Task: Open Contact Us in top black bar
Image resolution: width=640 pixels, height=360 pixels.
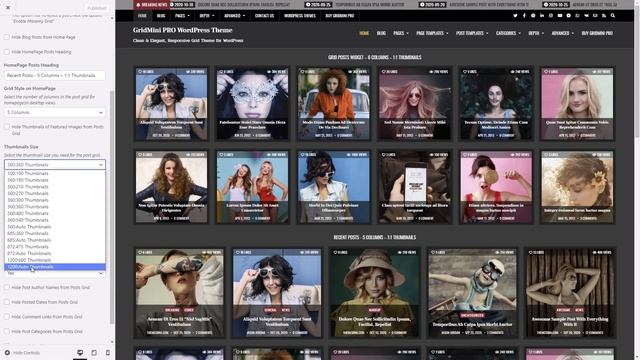Action: pyautogui.click(x=264, y=16)
